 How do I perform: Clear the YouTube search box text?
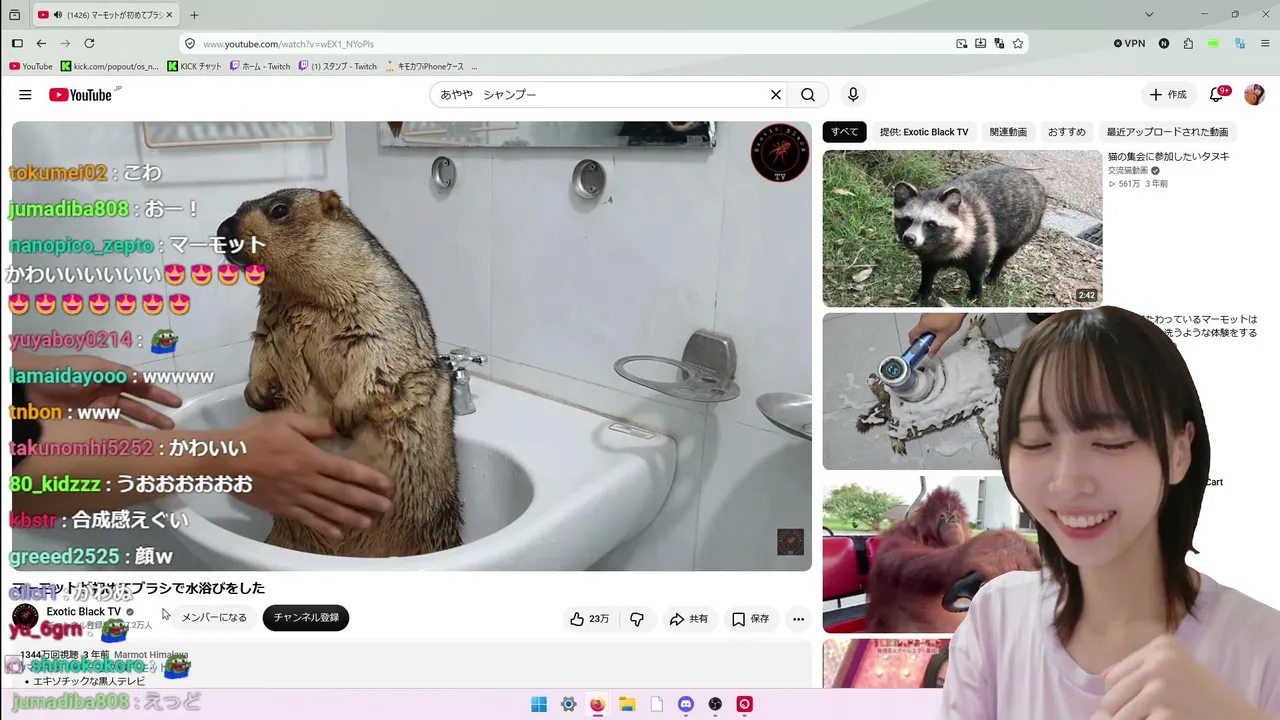[x=775, y=95]
